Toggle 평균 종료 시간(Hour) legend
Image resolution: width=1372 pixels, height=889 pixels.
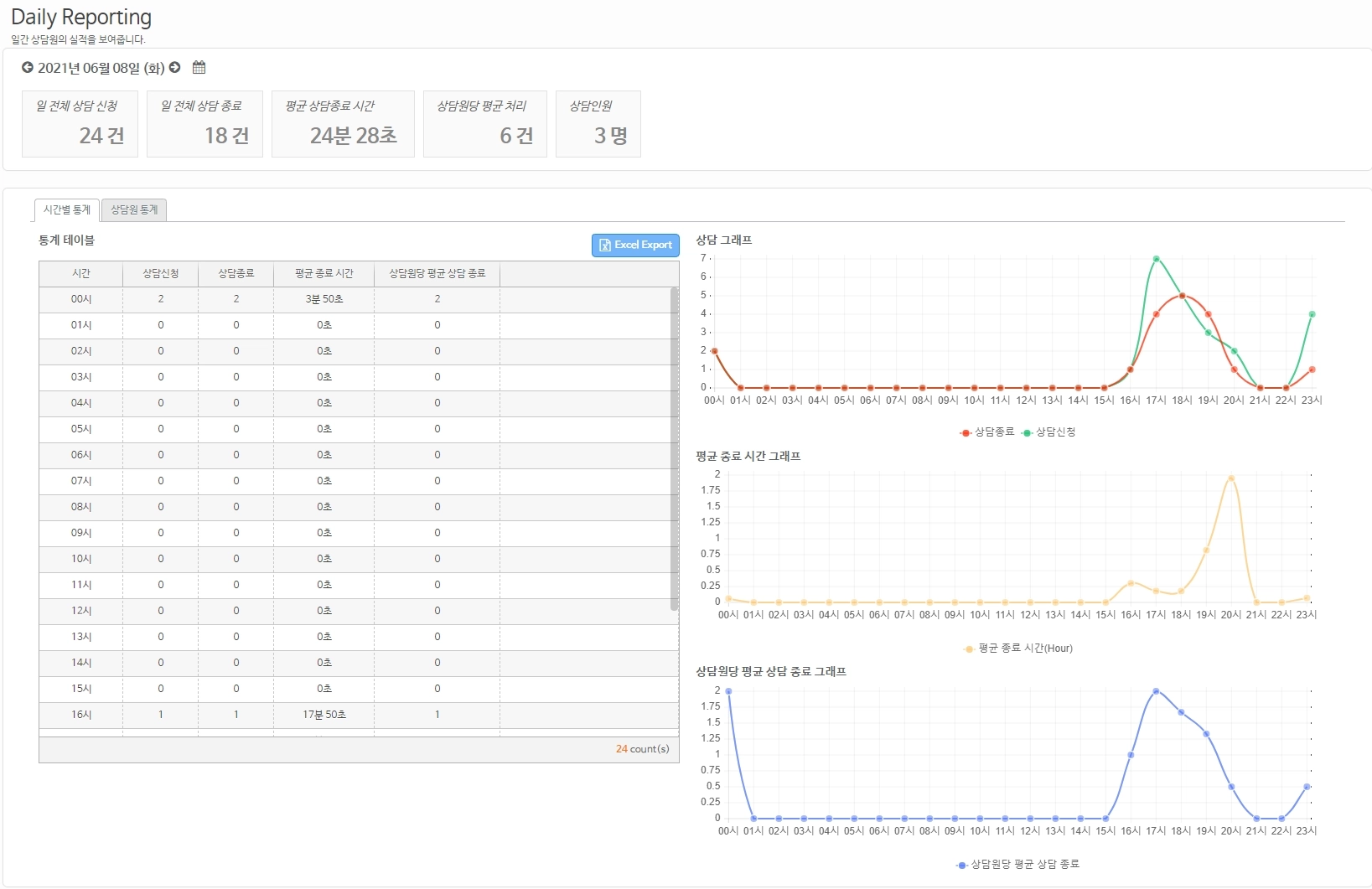pos(1018,649)
